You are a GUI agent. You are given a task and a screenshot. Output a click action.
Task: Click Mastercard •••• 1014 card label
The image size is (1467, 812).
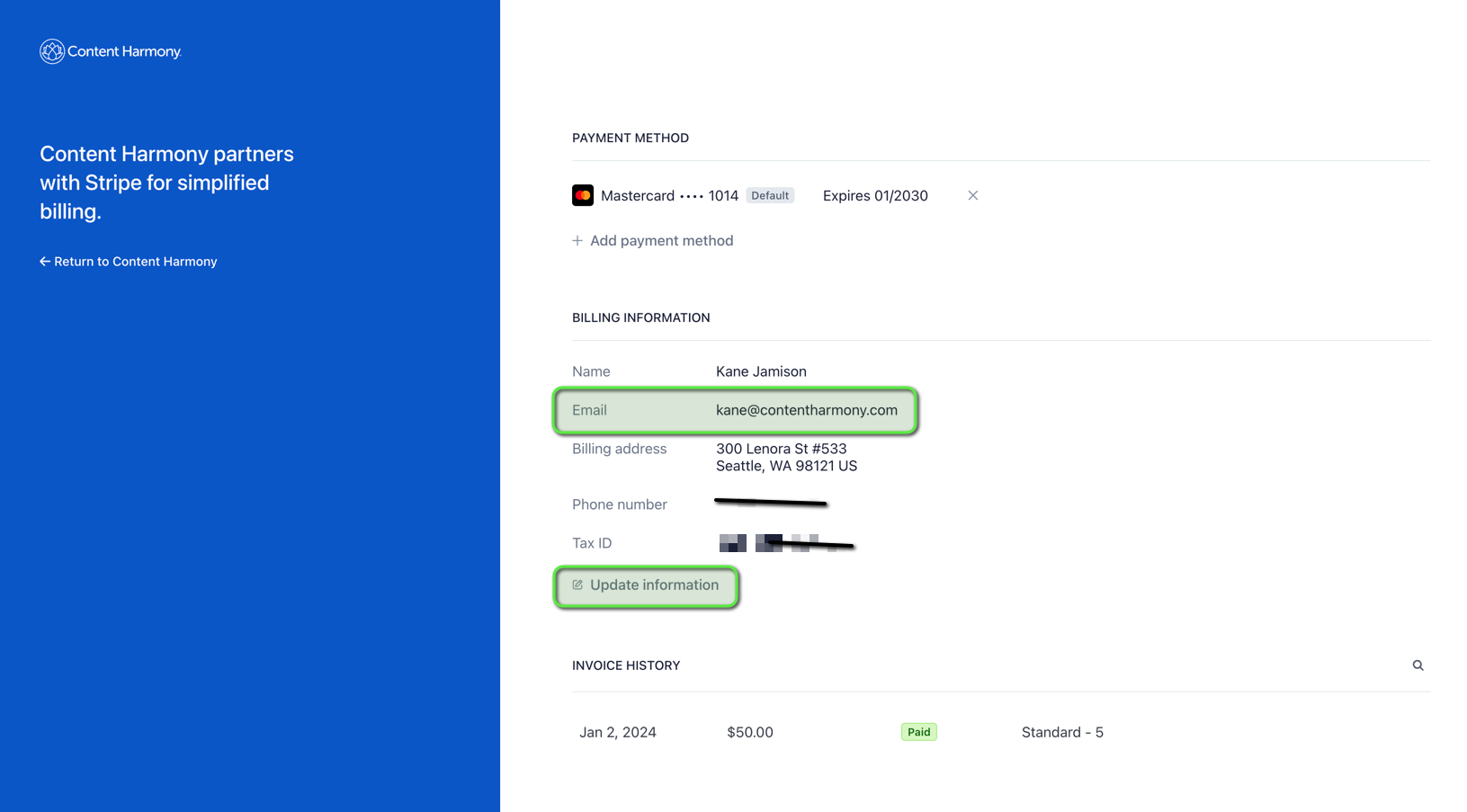[669, 195]
